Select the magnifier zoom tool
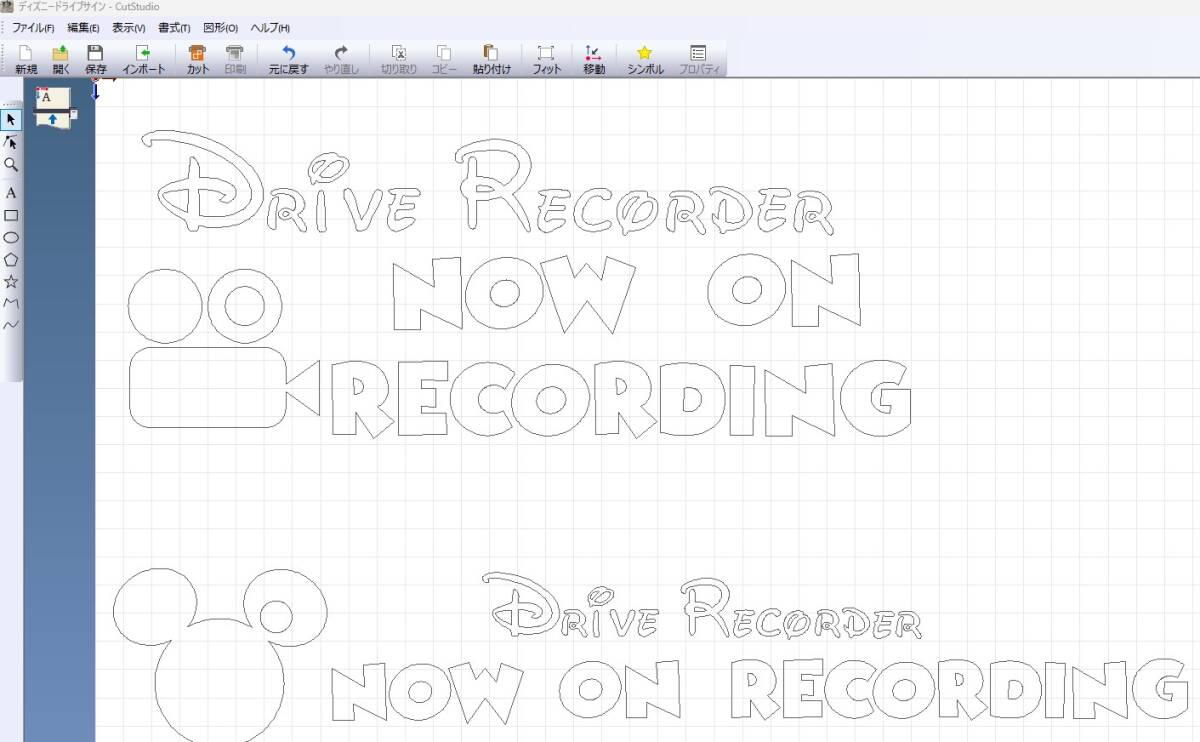1200x742 pixels. point(11,164)
